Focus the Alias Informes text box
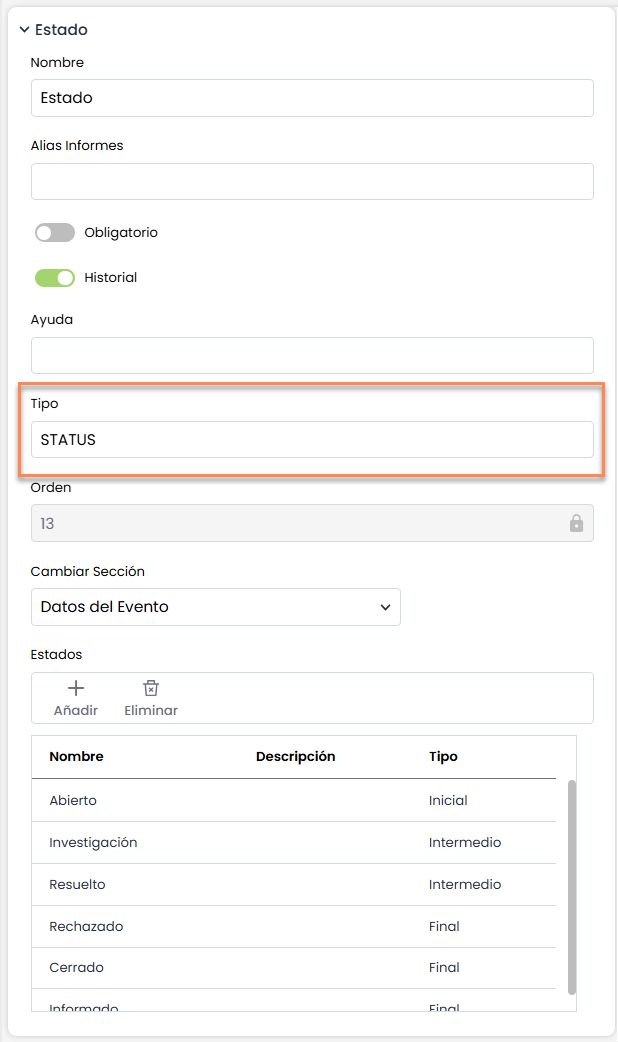 point(312,182)
